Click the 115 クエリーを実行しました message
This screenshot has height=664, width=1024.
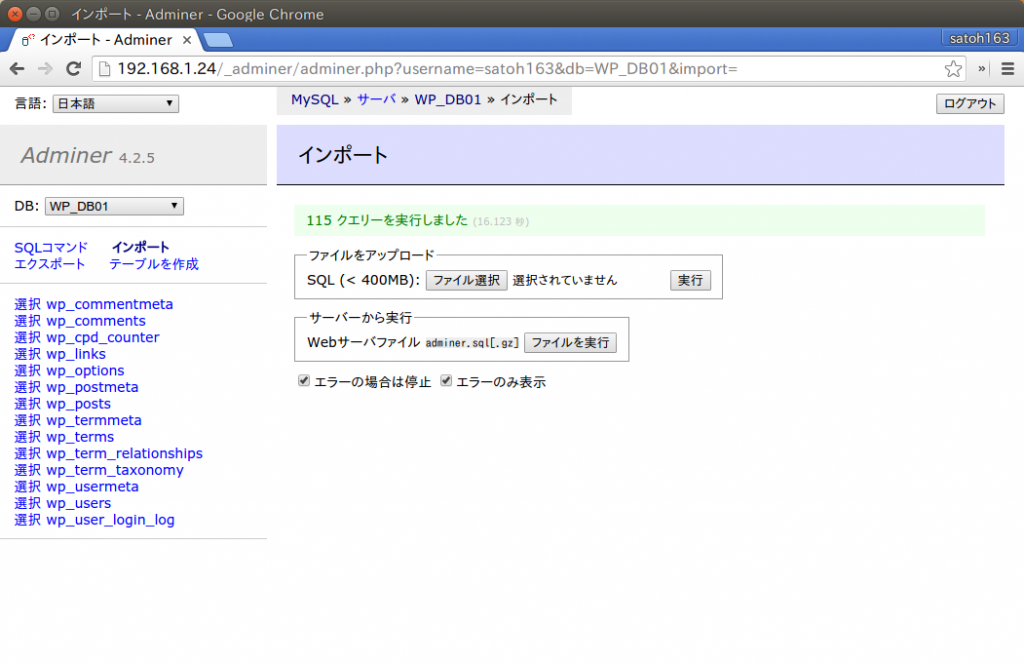387,221
